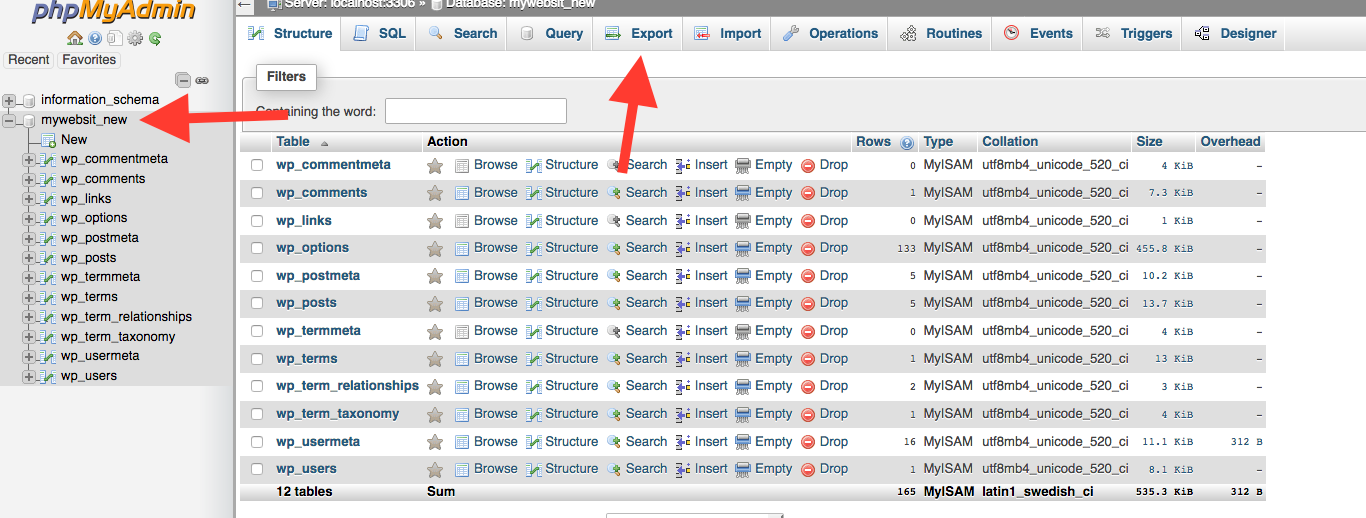This screenshot has height=518, width=1366.
Task: Star wp_posts table as favorite
Action: 435,303
